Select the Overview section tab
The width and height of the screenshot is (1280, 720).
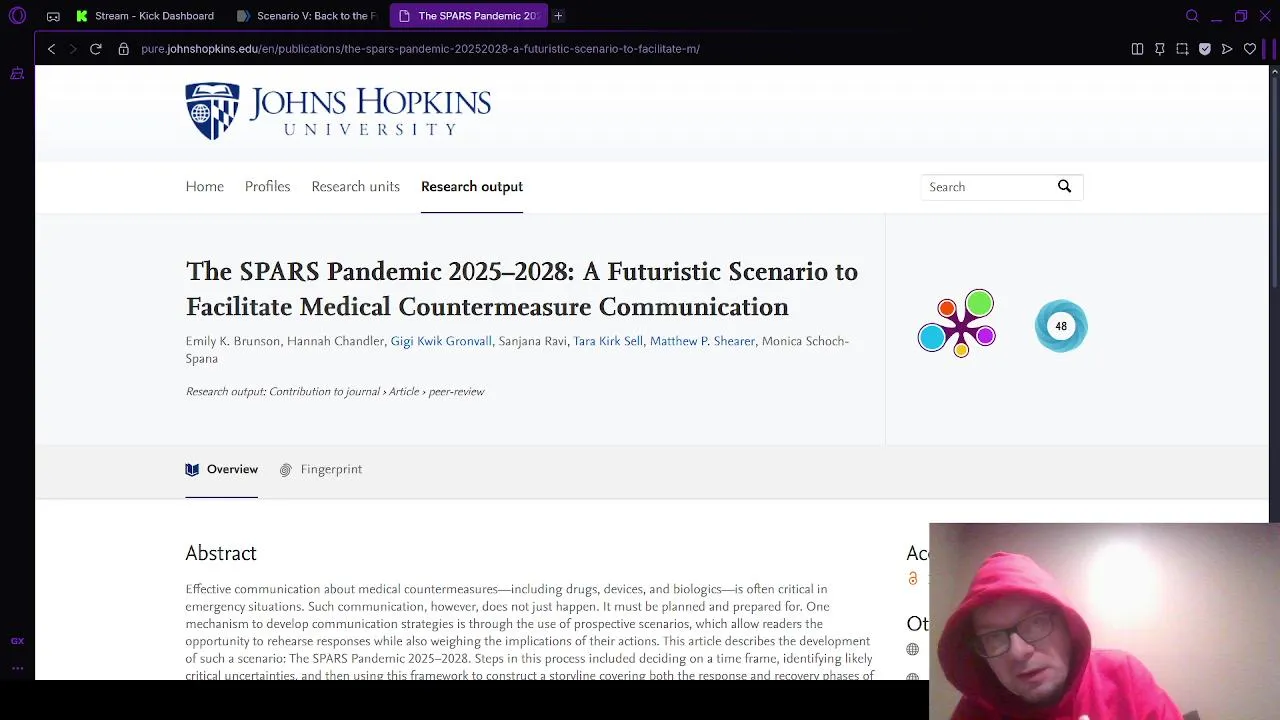(222, 469)
